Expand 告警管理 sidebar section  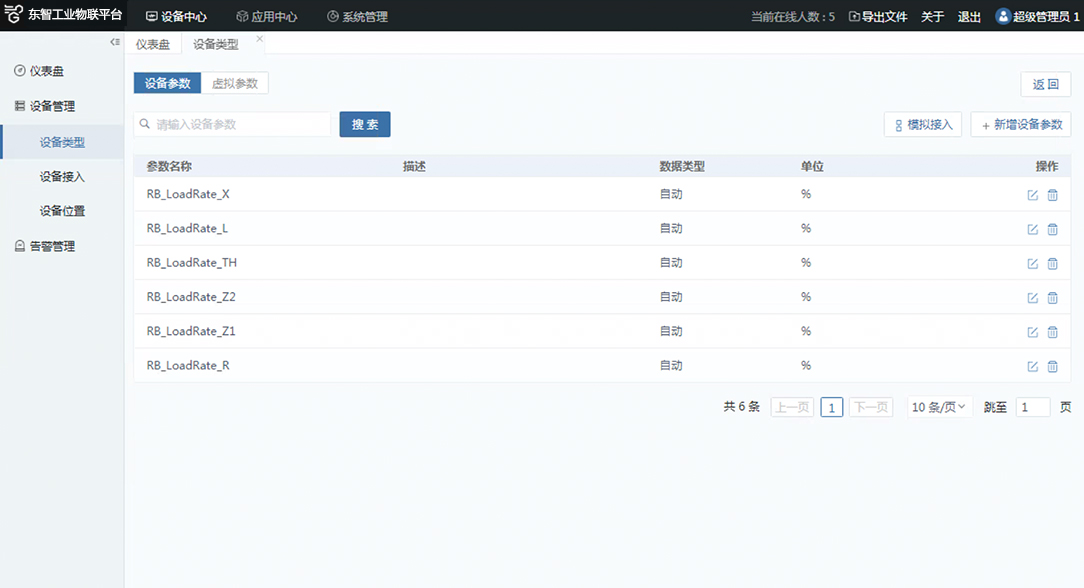tap(52, 246)
